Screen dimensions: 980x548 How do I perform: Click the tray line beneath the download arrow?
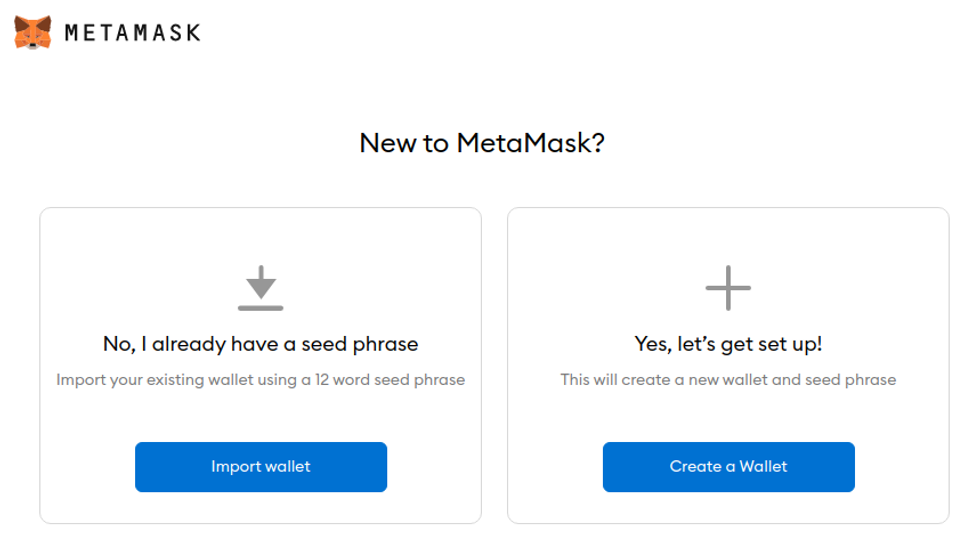(x=261, y=307)
